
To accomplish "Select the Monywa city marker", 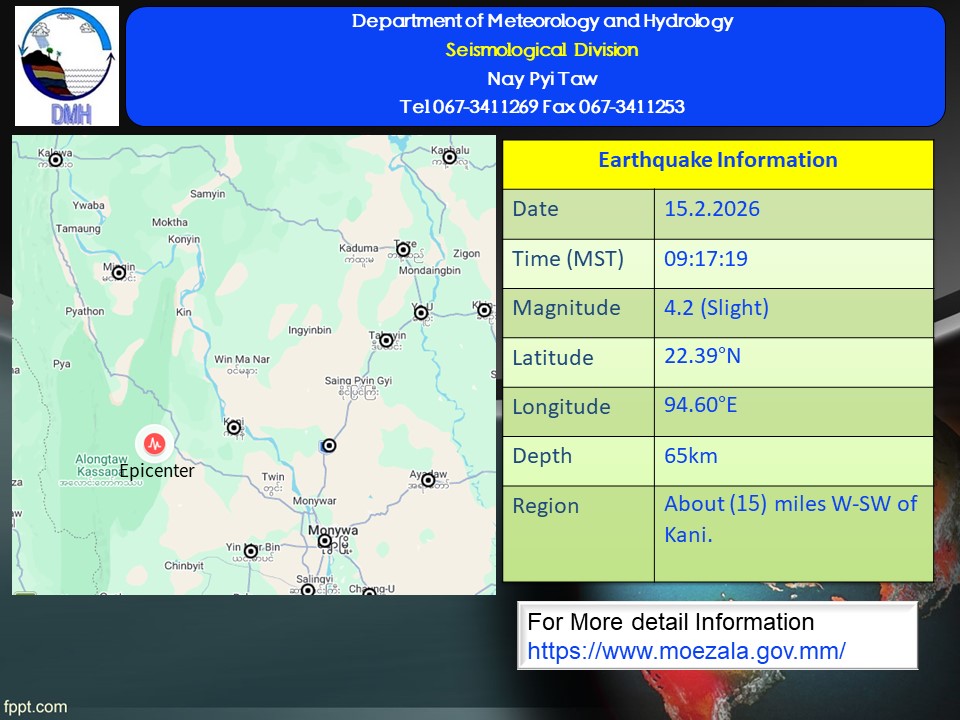I will [x=325, y=541].
